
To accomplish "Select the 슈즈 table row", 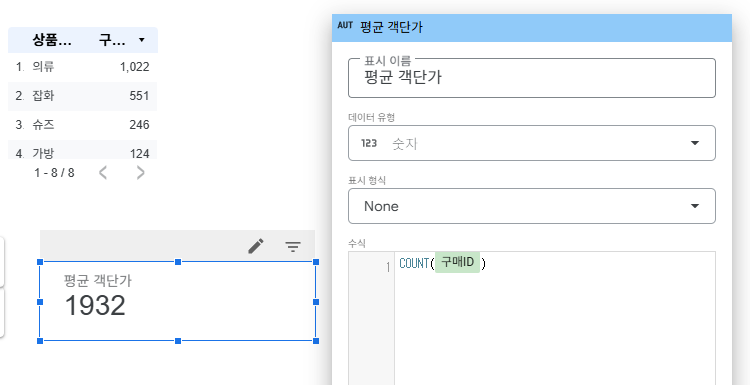I will tap(82, 125).
